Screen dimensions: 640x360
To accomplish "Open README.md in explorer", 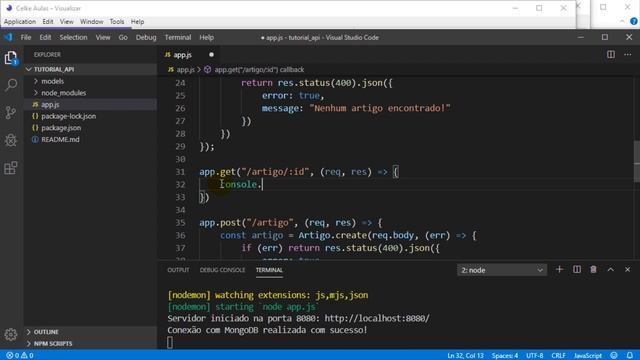I will click(x=91, y=140).
